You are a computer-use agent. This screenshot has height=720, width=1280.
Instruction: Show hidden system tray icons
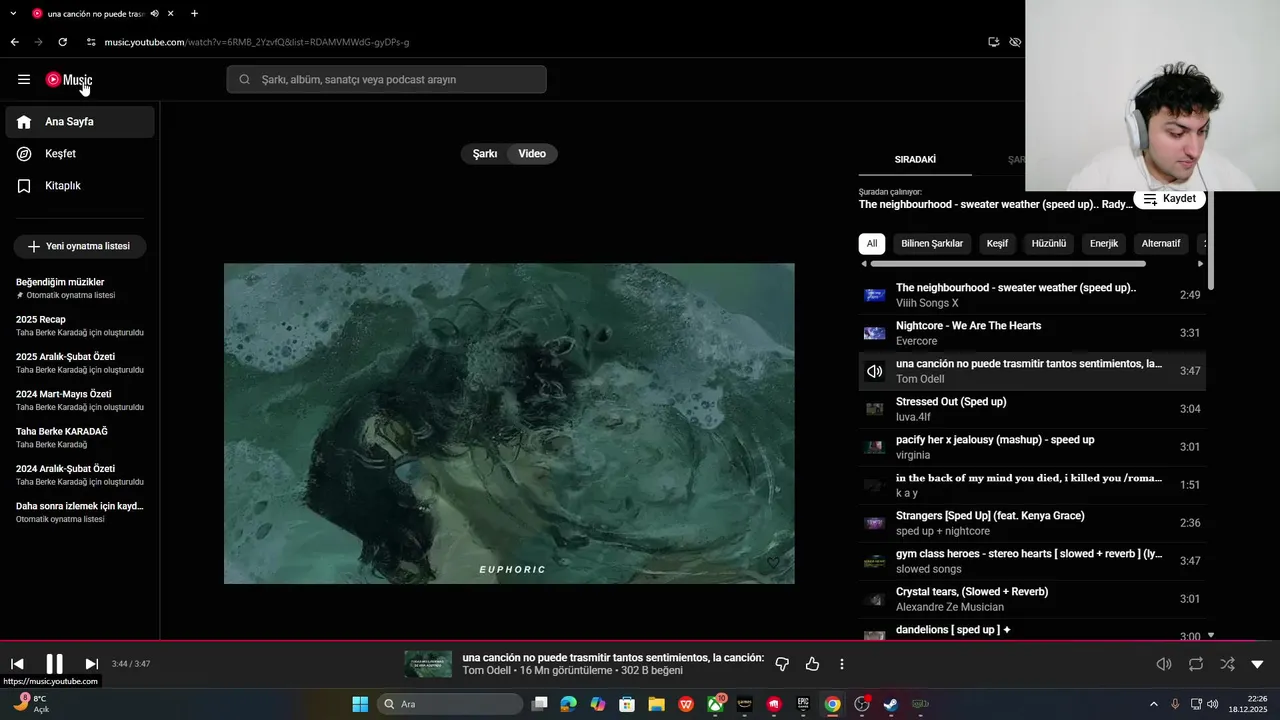1153,704
